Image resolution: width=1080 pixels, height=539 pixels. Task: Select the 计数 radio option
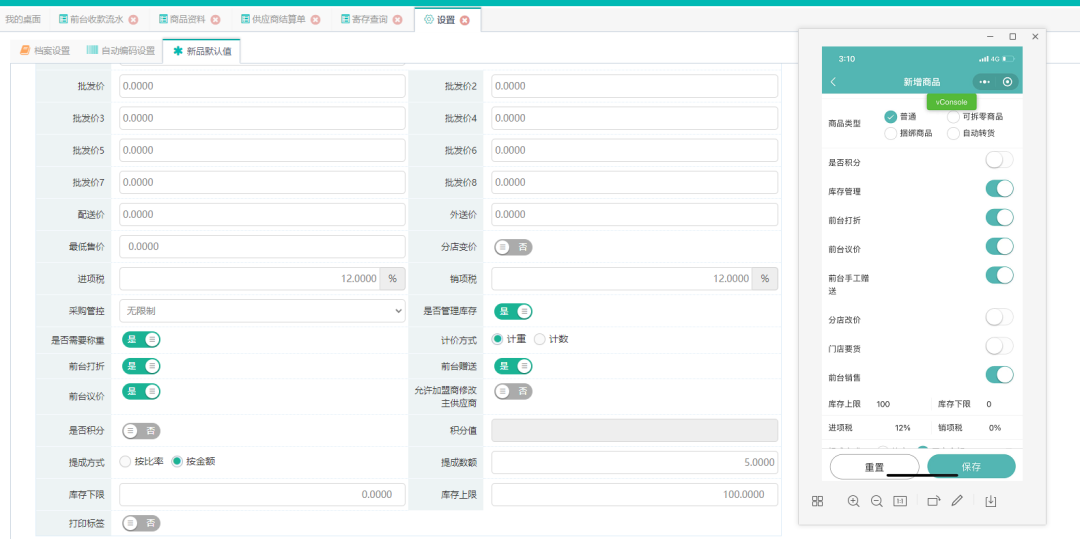coord(540,339)
